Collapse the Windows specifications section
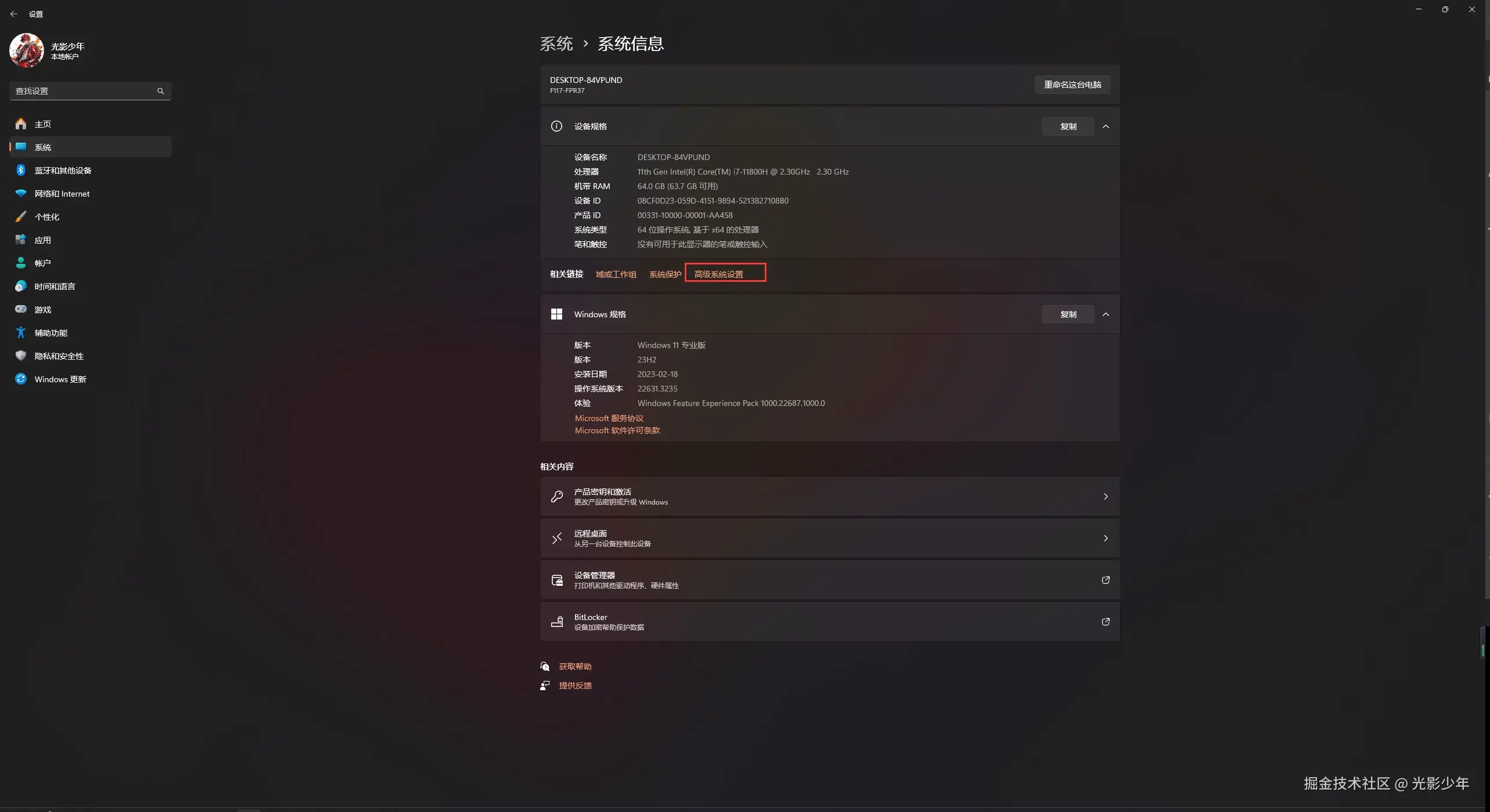Screen dimensions: 1490x812 coord(1106,314)
